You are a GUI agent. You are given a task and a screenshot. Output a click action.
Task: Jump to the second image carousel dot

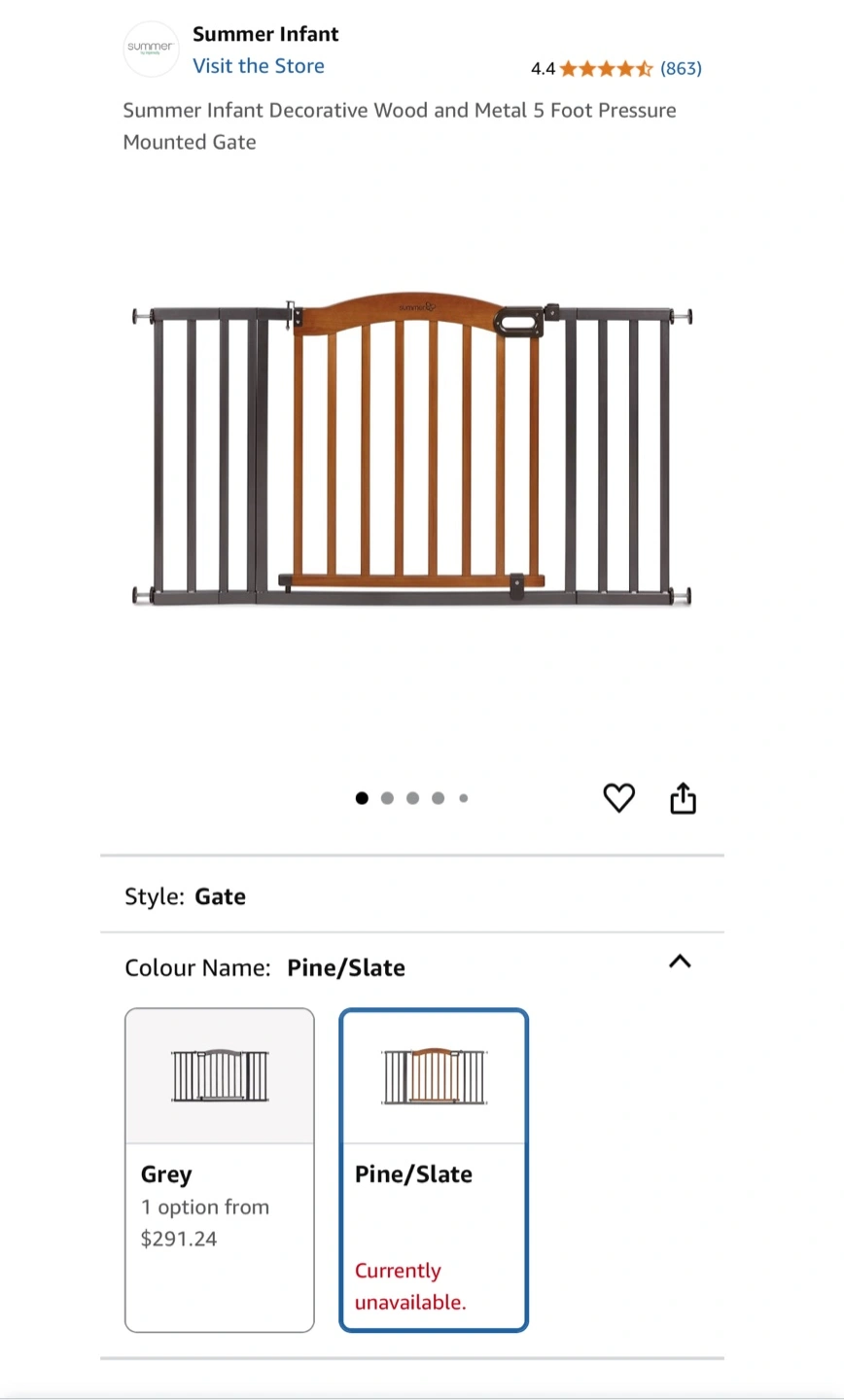pos(387,798)
